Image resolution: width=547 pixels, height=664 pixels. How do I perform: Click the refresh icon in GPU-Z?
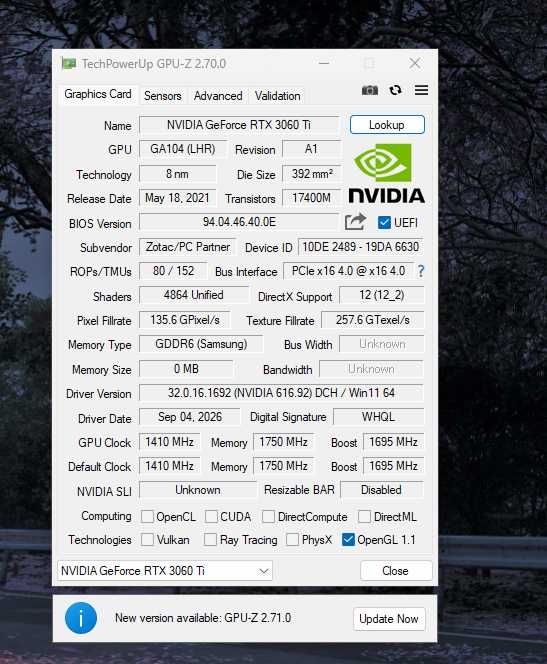pyautogui.click(x=395, y=90)
